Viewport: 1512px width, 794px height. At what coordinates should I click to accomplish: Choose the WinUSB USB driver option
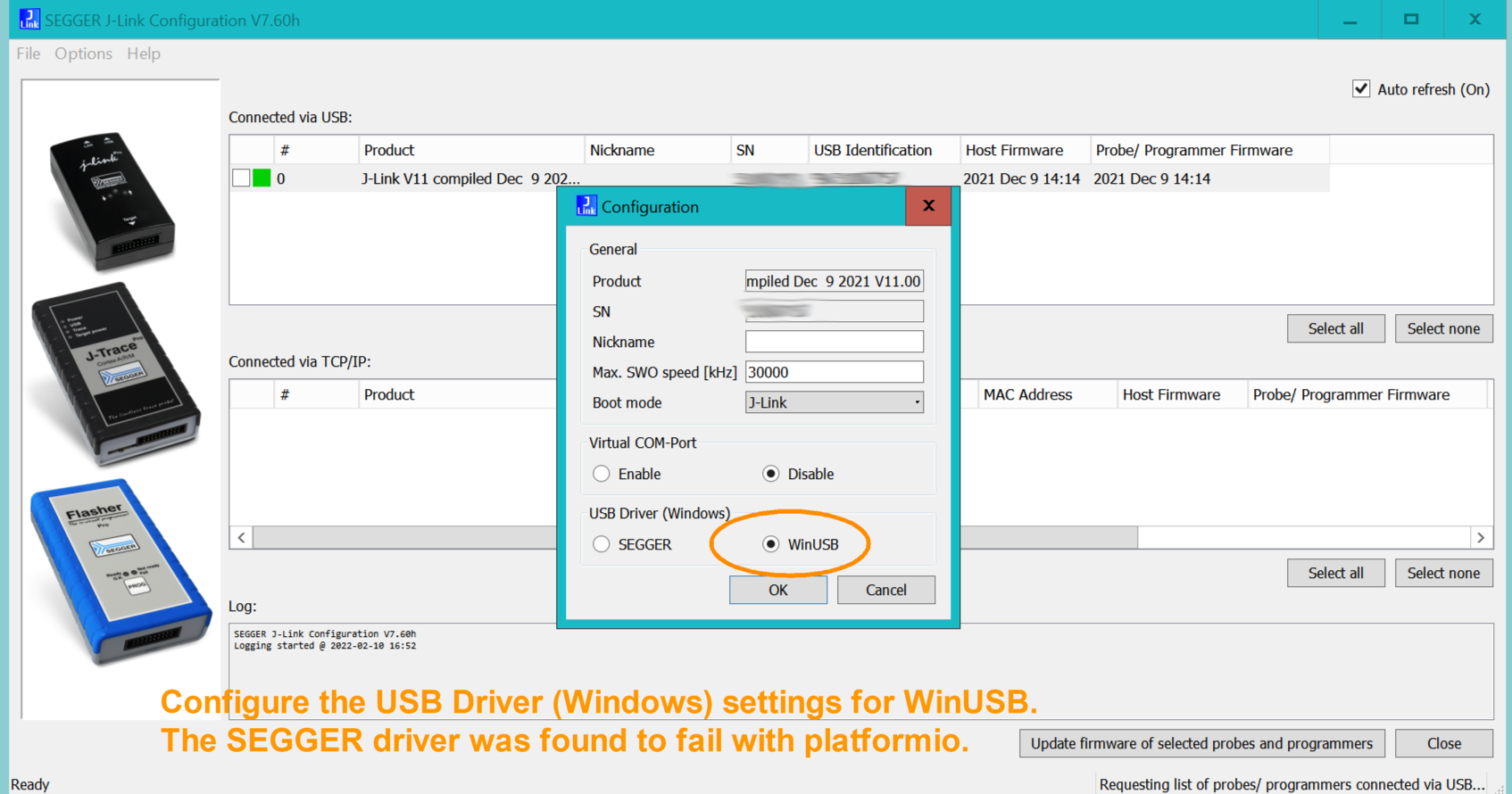(x=771, y=544)
